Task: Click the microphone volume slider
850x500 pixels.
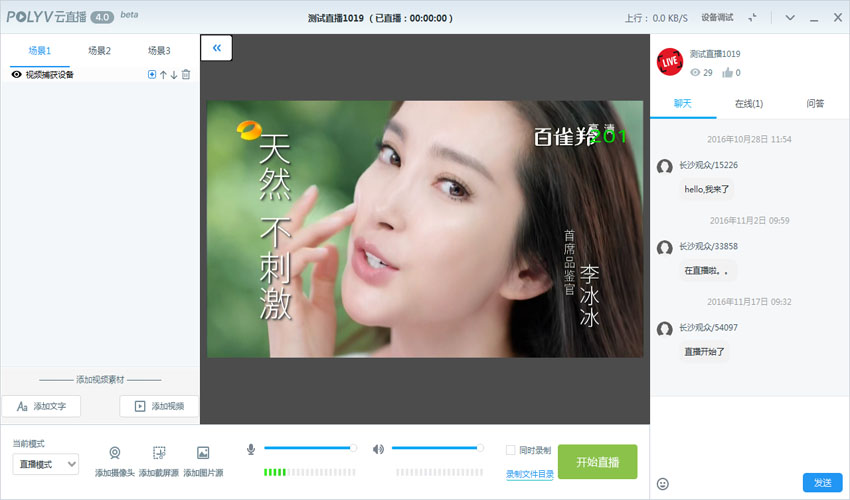Action: pos(308,448)
